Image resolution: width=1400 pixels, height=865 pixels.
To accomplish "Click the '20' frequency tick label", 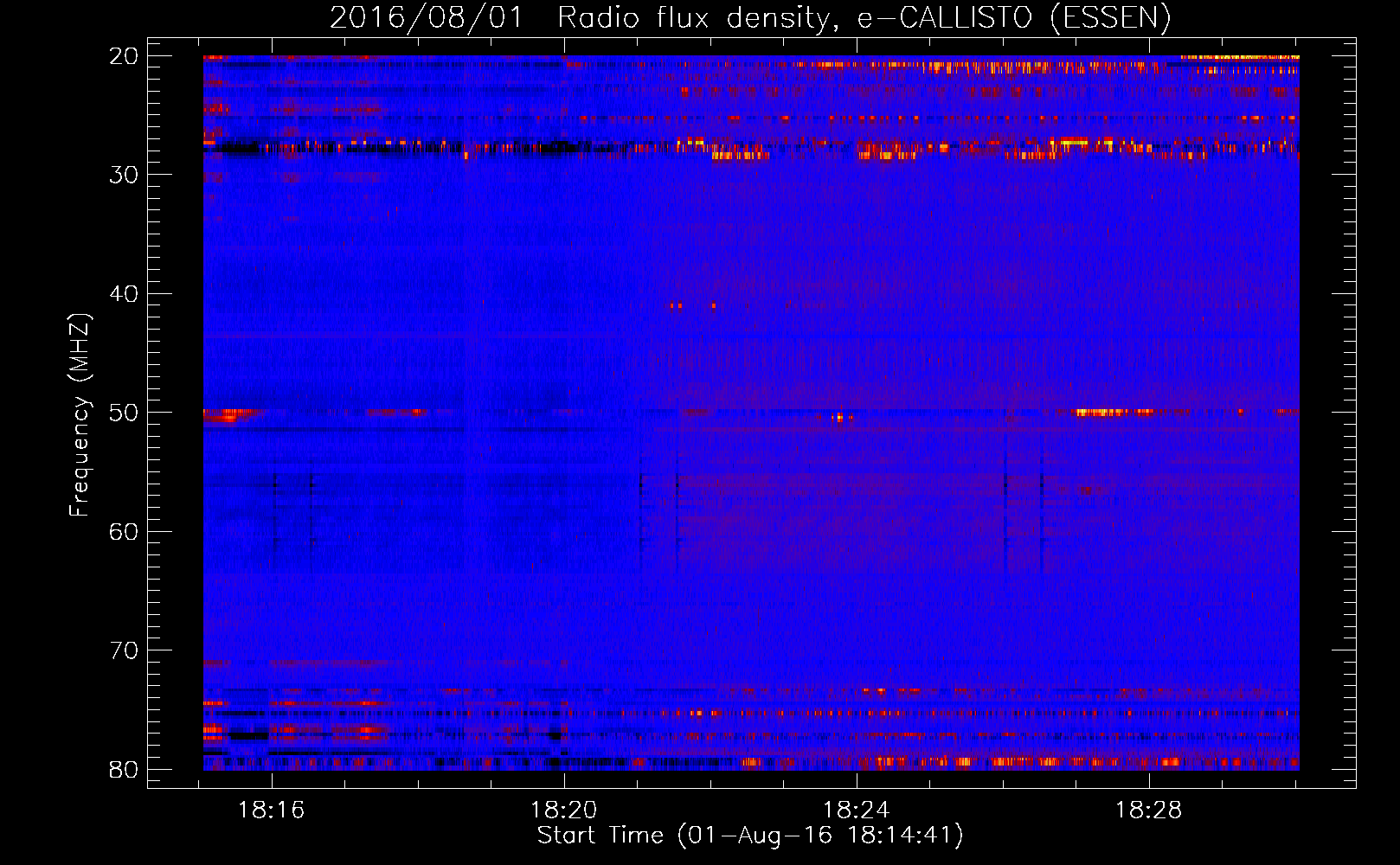I will click(x=124, y=56).
